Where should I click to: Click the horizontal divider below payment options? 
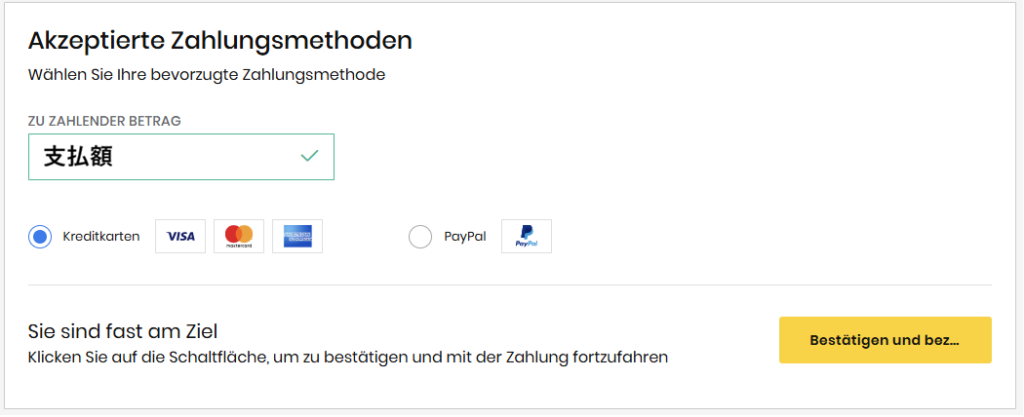510,285
